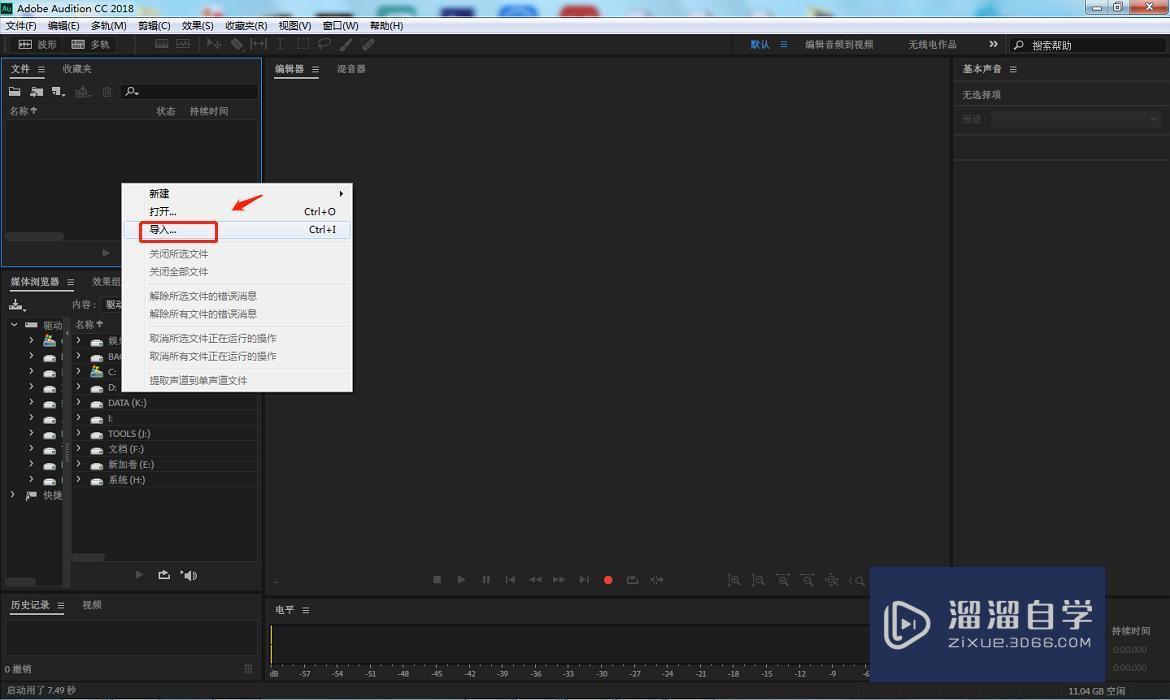Open 文件(F) menu in menu bar
1170x700 pixels.
[x=21, y=25]
